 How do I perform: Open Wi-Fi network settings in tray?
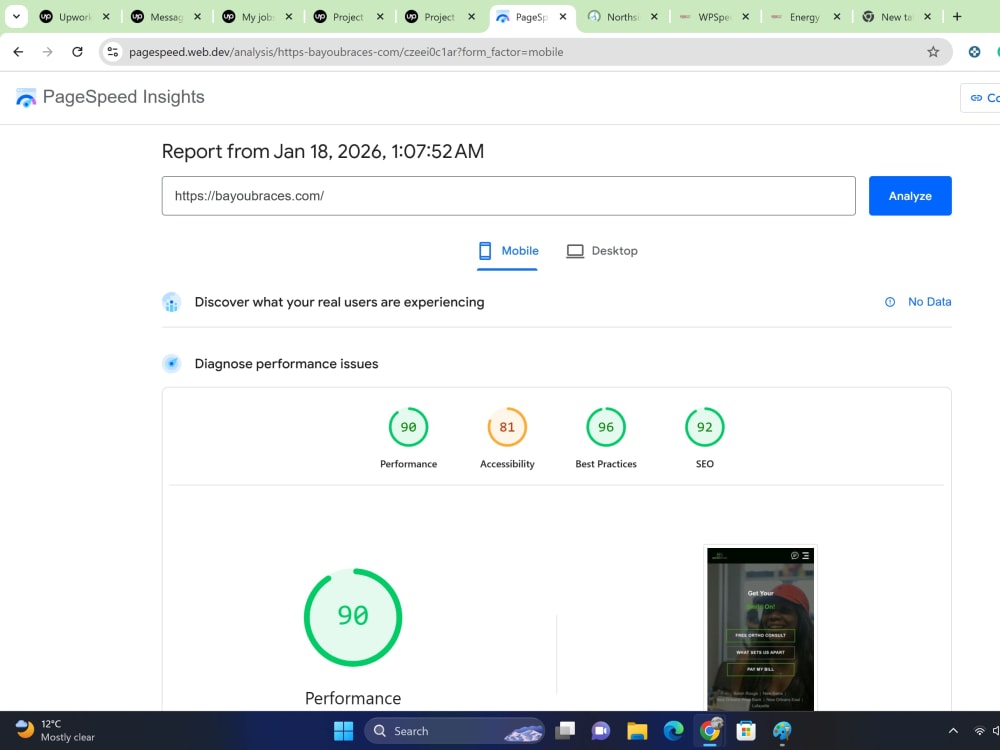980,731
